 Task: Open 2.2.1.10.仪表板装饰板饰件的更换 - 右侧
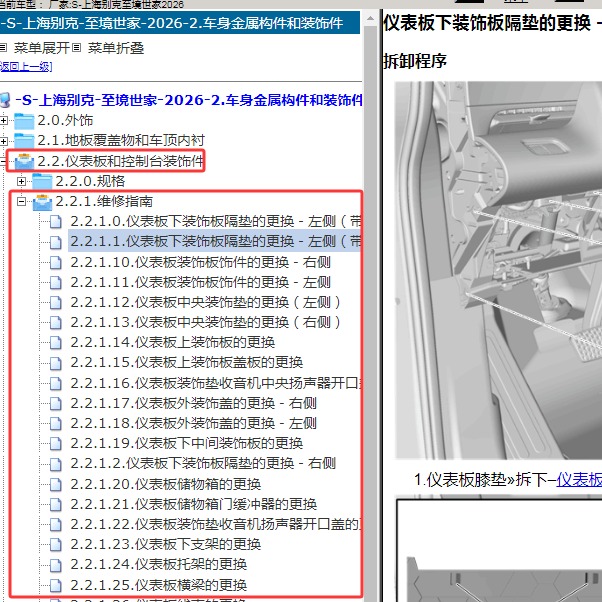pyautogui.click(x=200, y=262)
